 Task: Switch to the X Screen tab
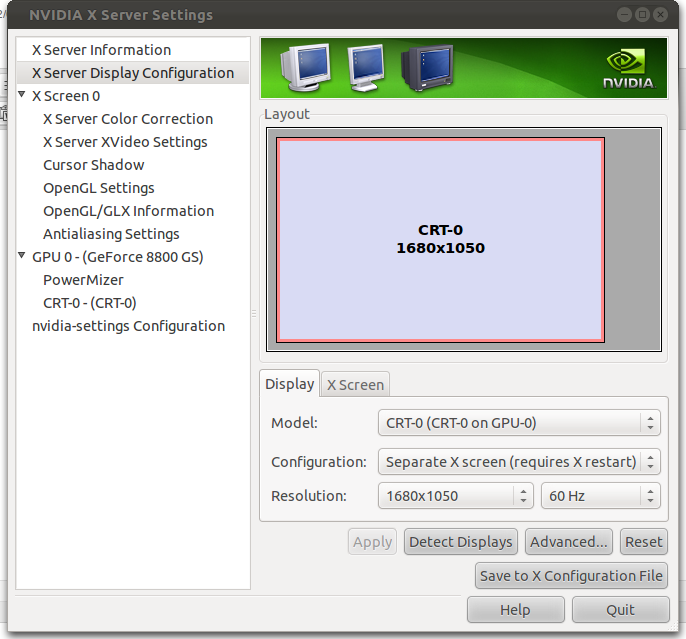tap(355, 385)
